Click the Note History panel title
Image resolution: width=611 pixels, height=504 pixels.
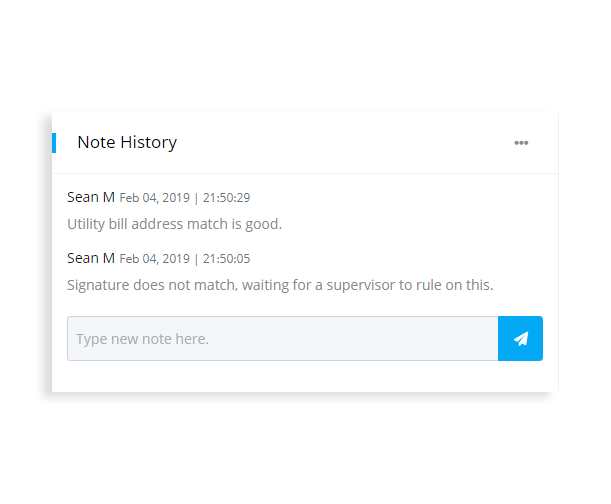[127, 142]
